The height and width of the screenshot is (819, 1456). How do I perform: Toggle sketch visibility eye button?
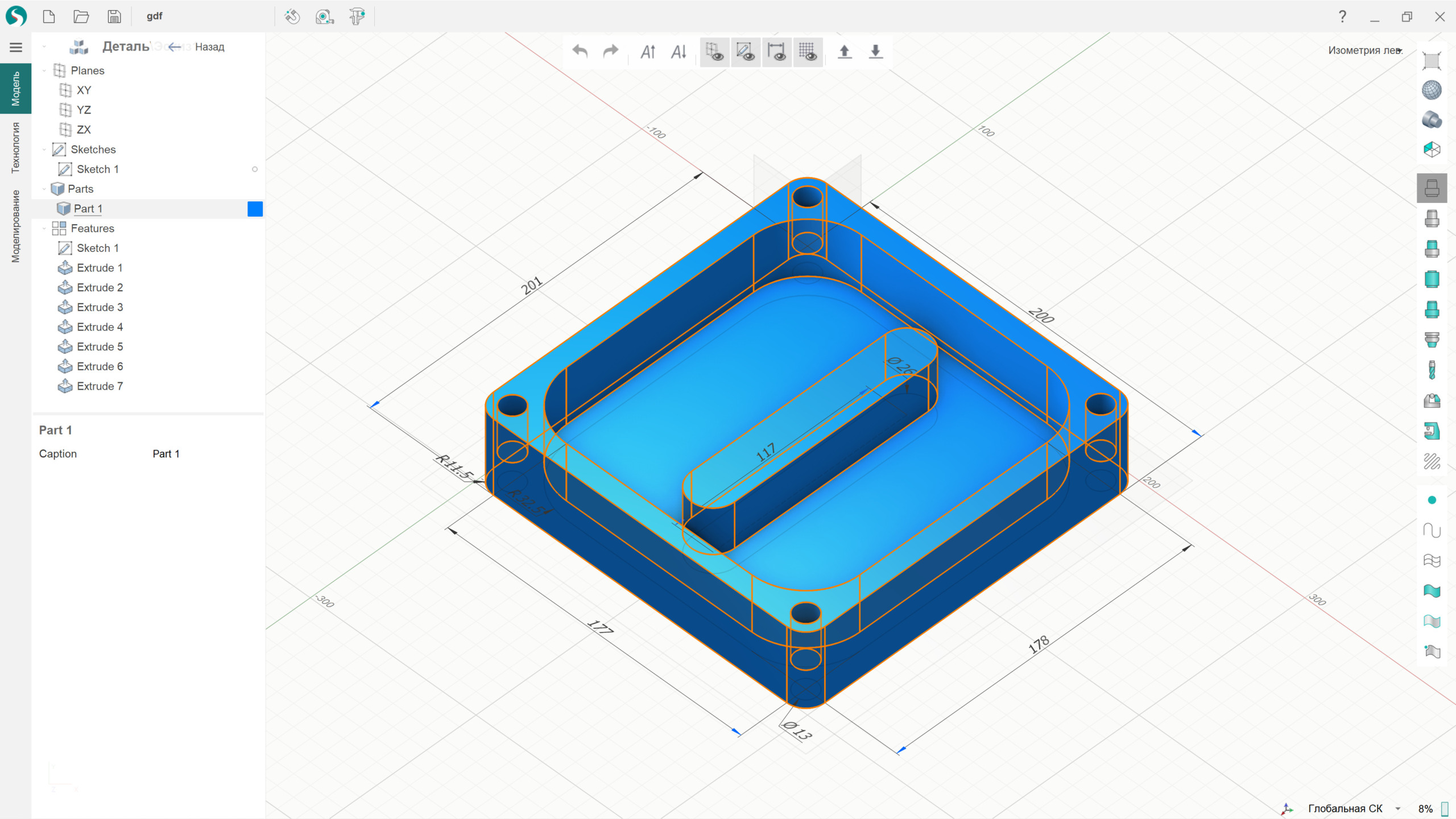pyautogui.click(x=745, y=52)
